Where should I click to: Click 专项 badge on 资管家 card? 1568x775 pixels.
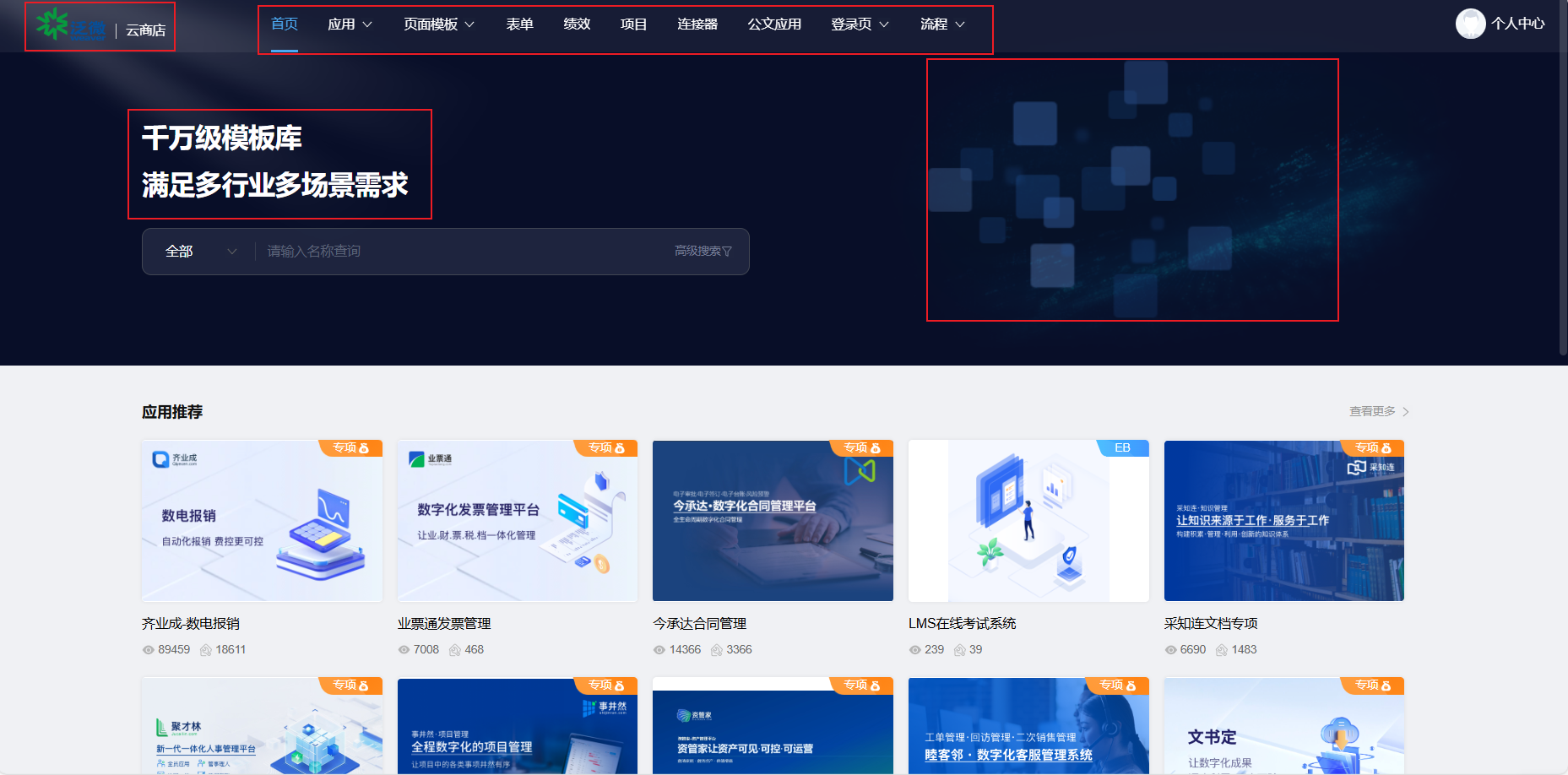click(x=861, y=686)
